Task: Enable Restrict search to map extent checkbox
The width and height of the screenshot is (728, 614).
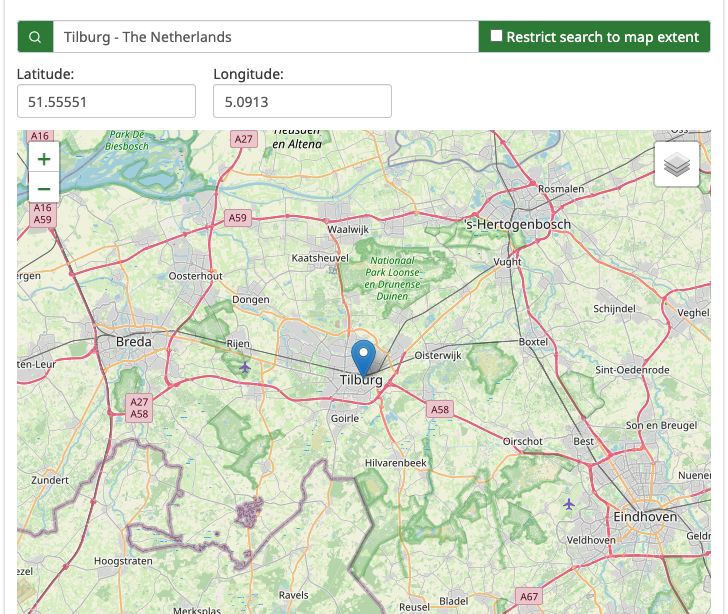Action: (x=496, y=36)
